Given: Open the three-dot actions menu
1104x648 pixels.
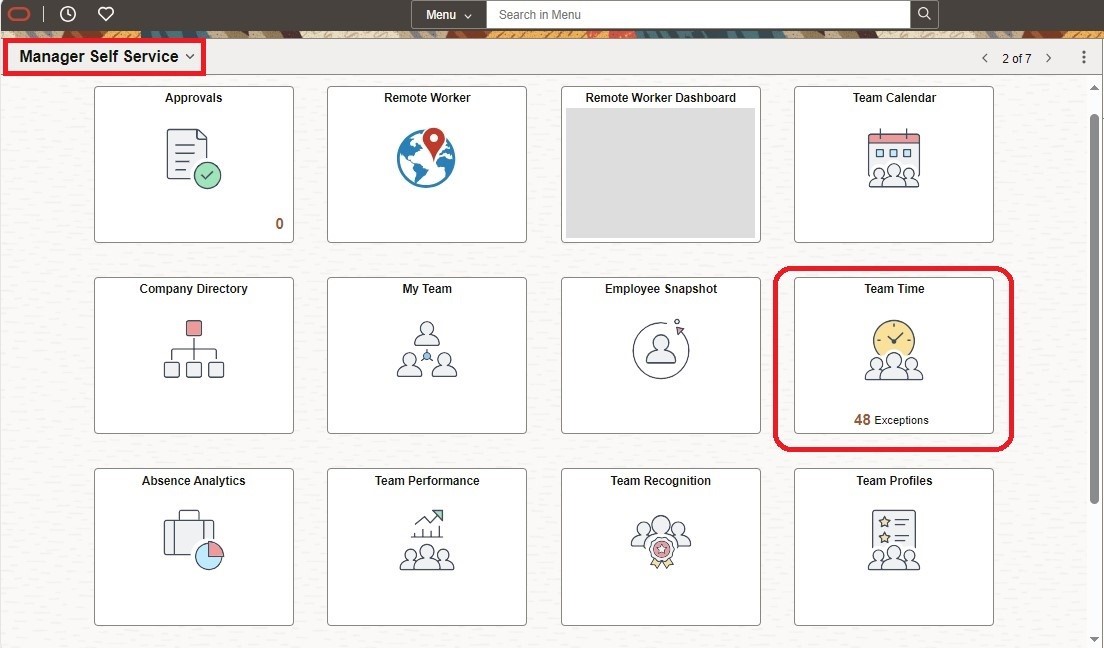Looking at the screenshot, I should click(1083, 58).
